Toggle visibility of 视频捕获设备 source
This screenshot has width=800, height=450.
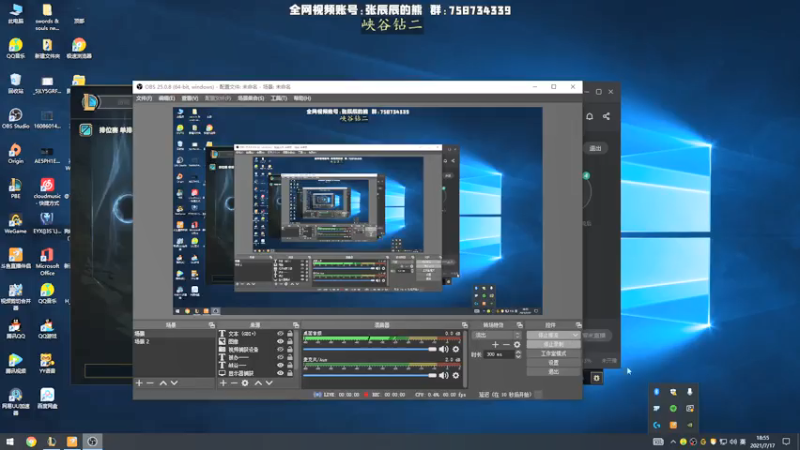point(280,349)
